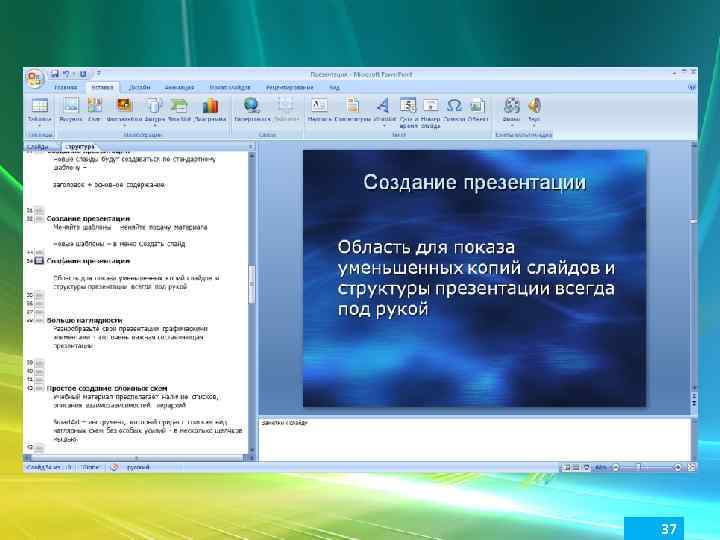Click the zoom in plus button
Image resolution: width=720 pixels, height=540 pixels.
[677, 467]
